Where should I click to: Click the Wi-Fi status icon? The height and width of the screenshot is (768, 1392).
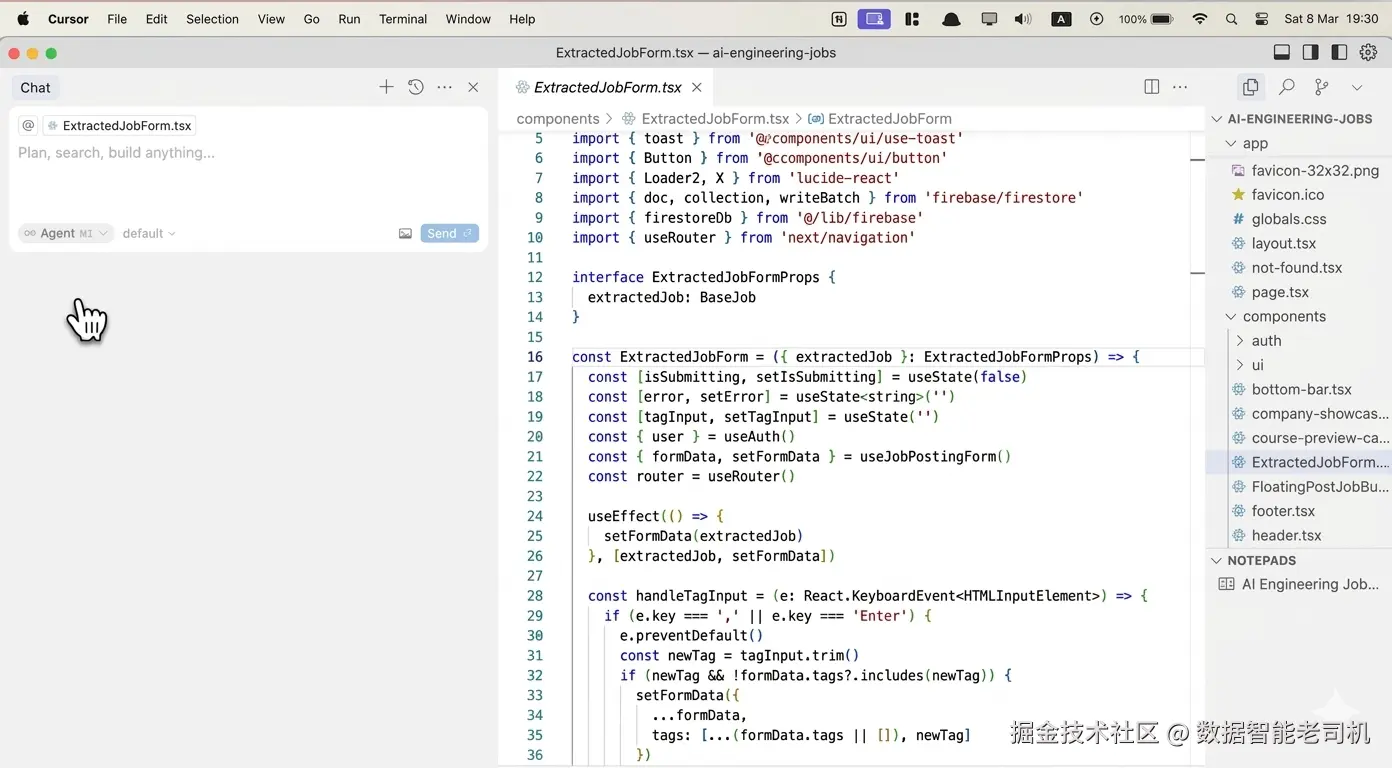coord(1200,19)
